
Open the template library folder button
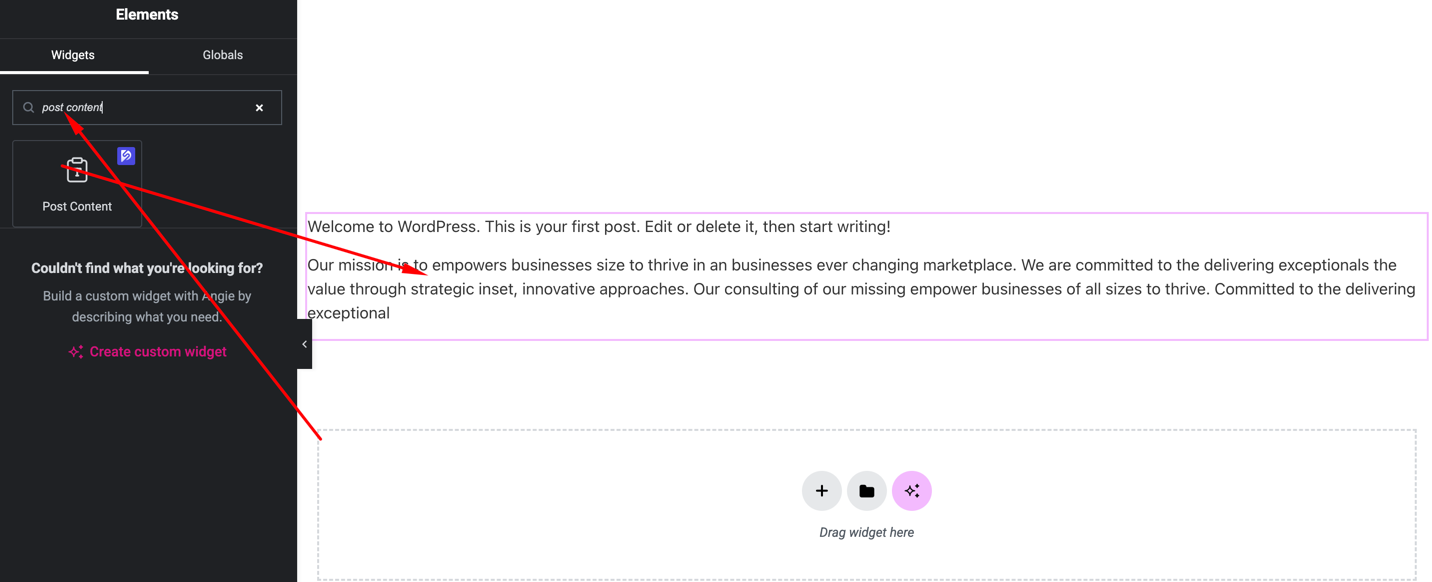click(866, 491)
